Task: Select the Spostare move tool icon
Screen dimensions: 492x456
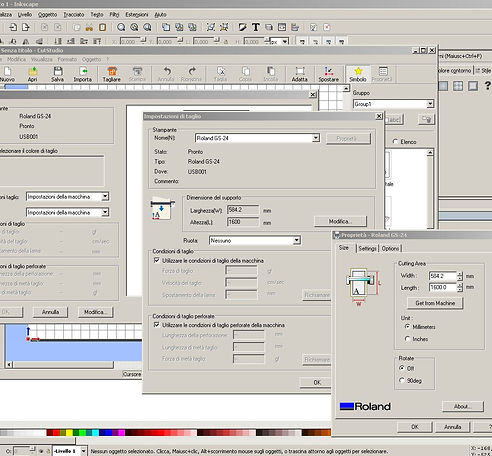Action: (328, 71)
